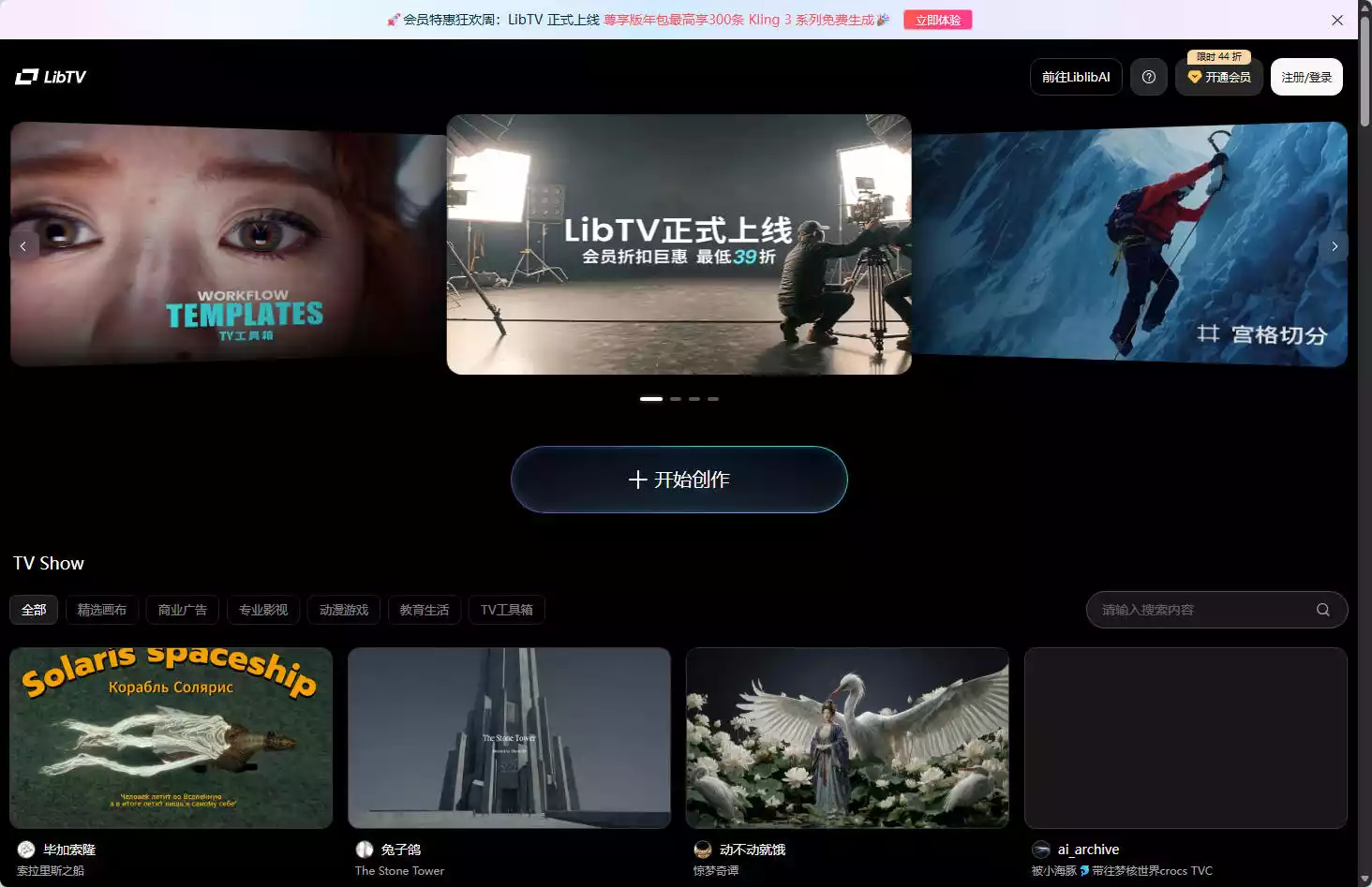Image resolution: width=1372 pixels, height=887 pixels.
Task: Open 毕加索隆 author avatar
Action: point(26,850)
